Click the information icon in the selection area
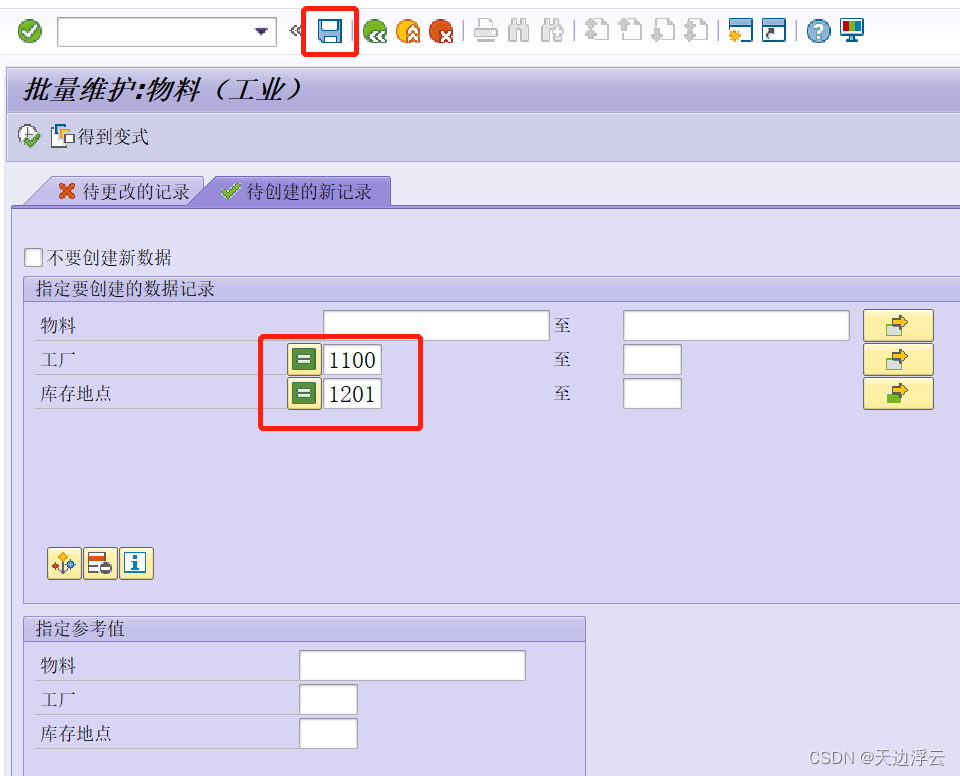This screenshot has height=776, width=960. [x=136, y=563]
